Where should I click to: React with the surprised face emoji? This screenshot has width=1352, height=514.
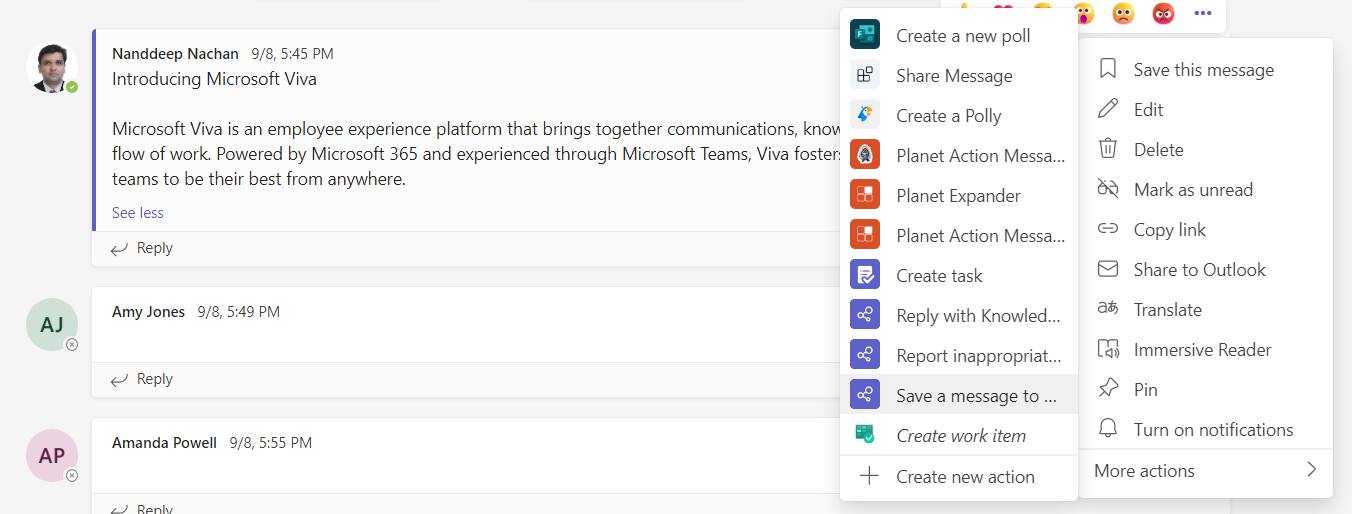(x=1084, y=14)
